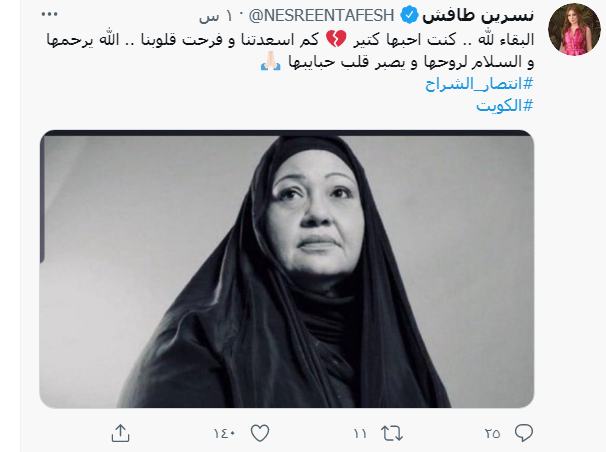Viewport: 606px width, 452px height.
Task: Click the display name نسرين طافش
Action: coord(478,15)
